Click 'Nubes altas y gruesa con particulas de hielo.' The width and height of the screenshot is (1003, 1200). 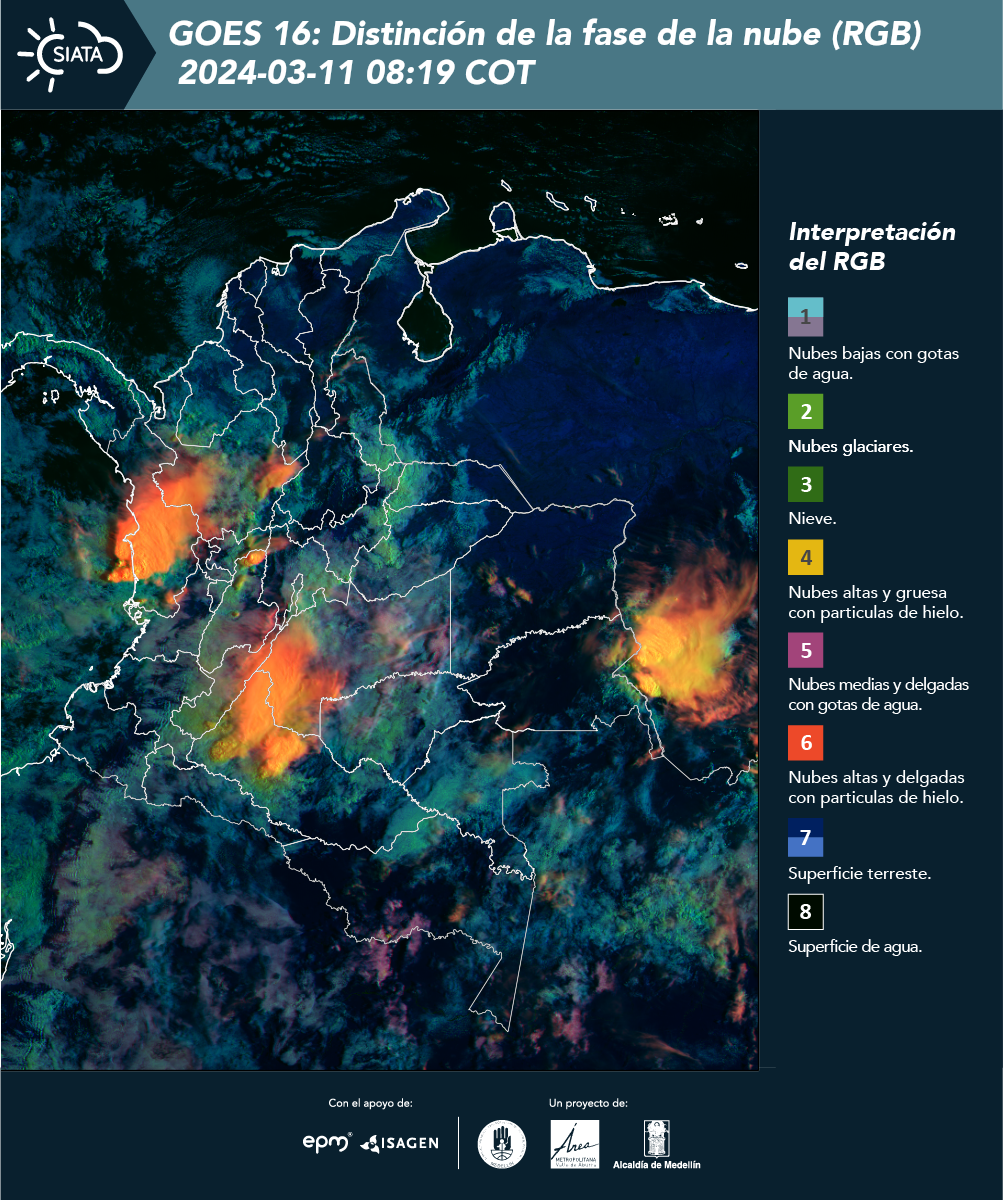click(875, 602)
